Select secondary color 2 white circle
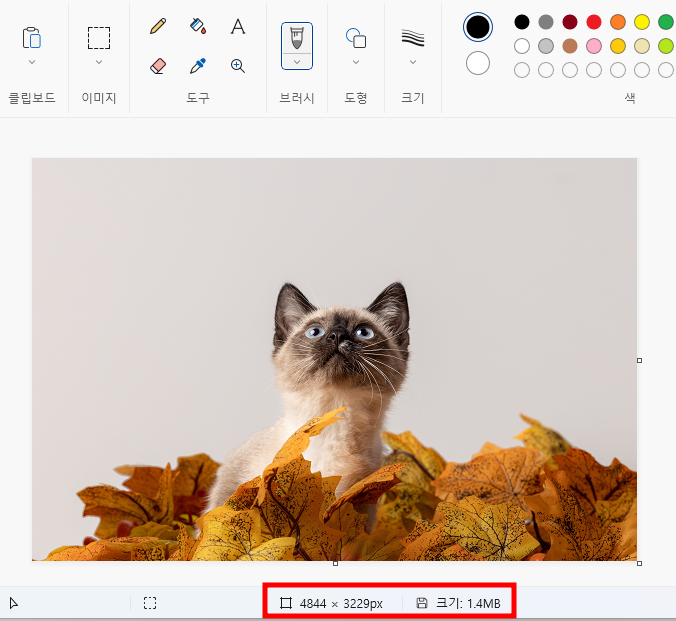Image resolution: width=676 pixels, height=621 pixels. (478, 63)
